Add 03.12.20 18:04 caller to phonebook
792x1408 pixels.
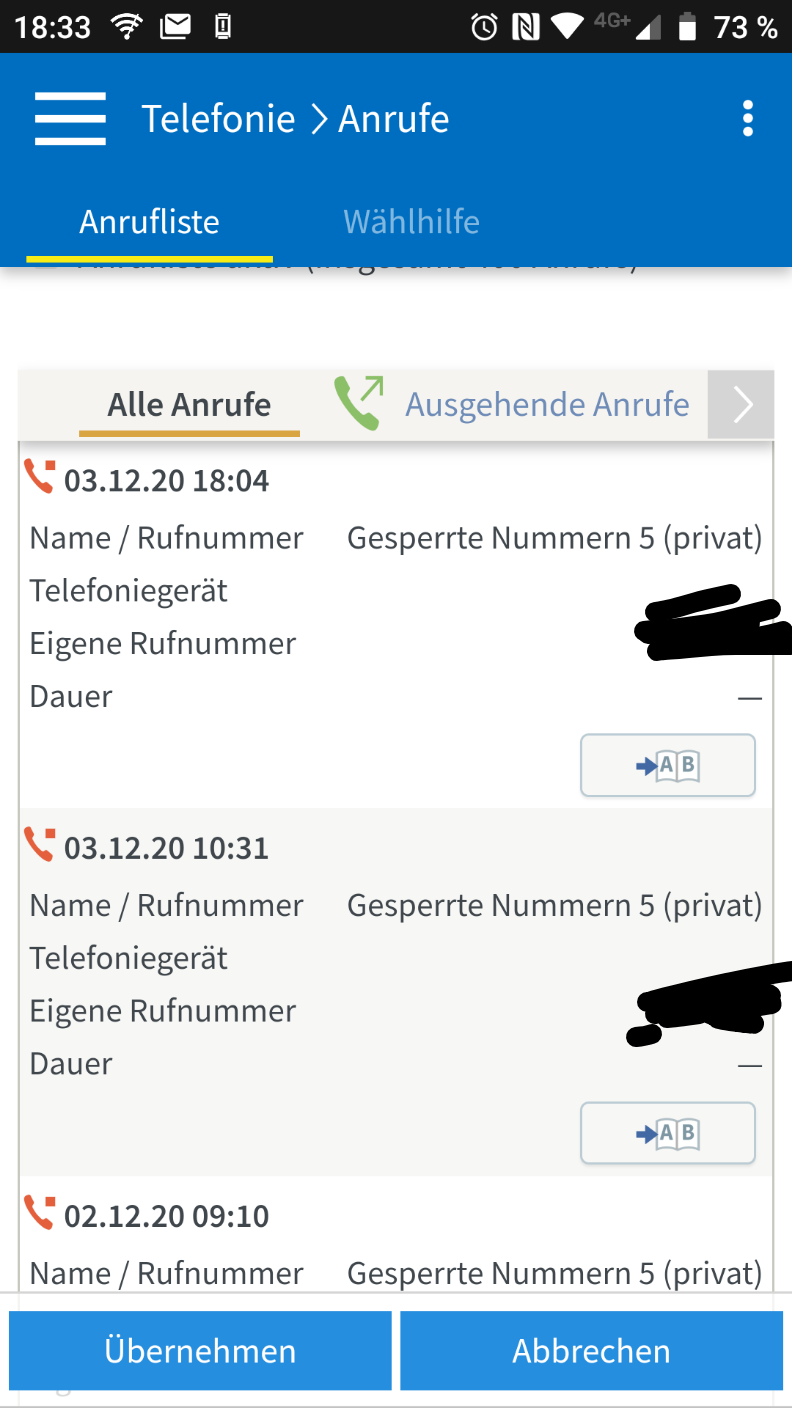pyautogui.click(x=667, y=766)
